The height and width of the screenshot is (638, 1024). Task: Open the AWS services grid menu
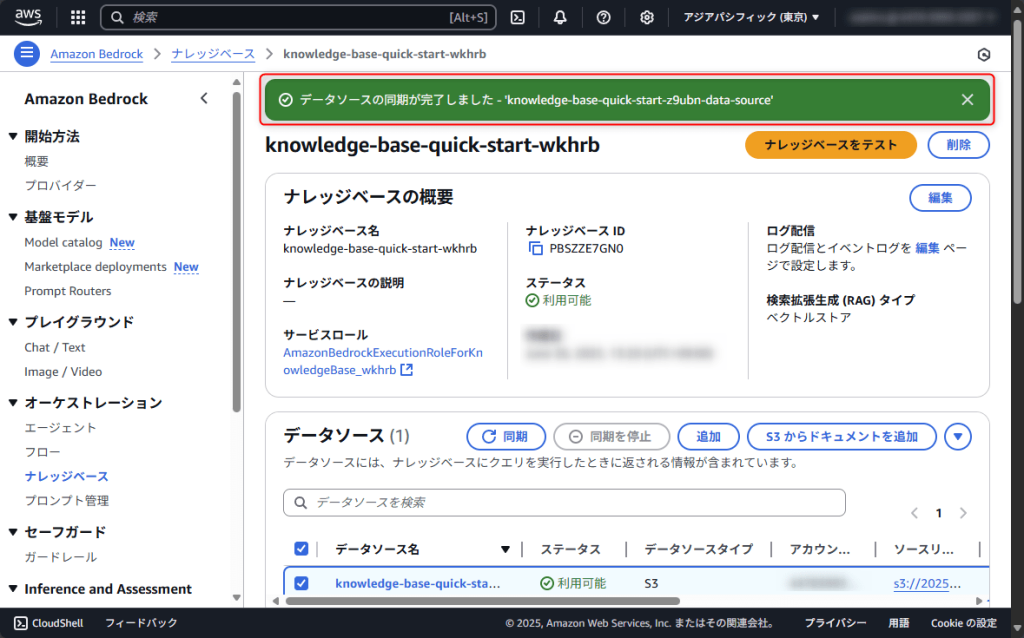click(78, 18)
